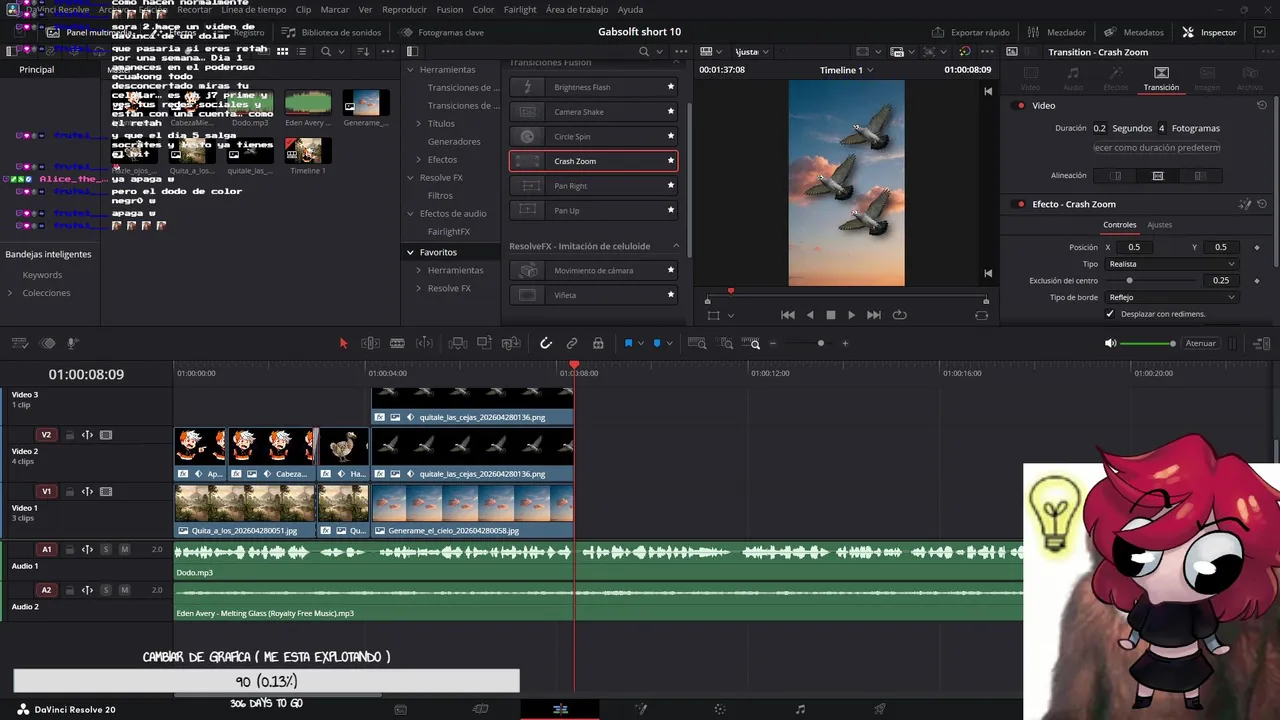Toggle the timeline snapping magnet

point(546,343)
